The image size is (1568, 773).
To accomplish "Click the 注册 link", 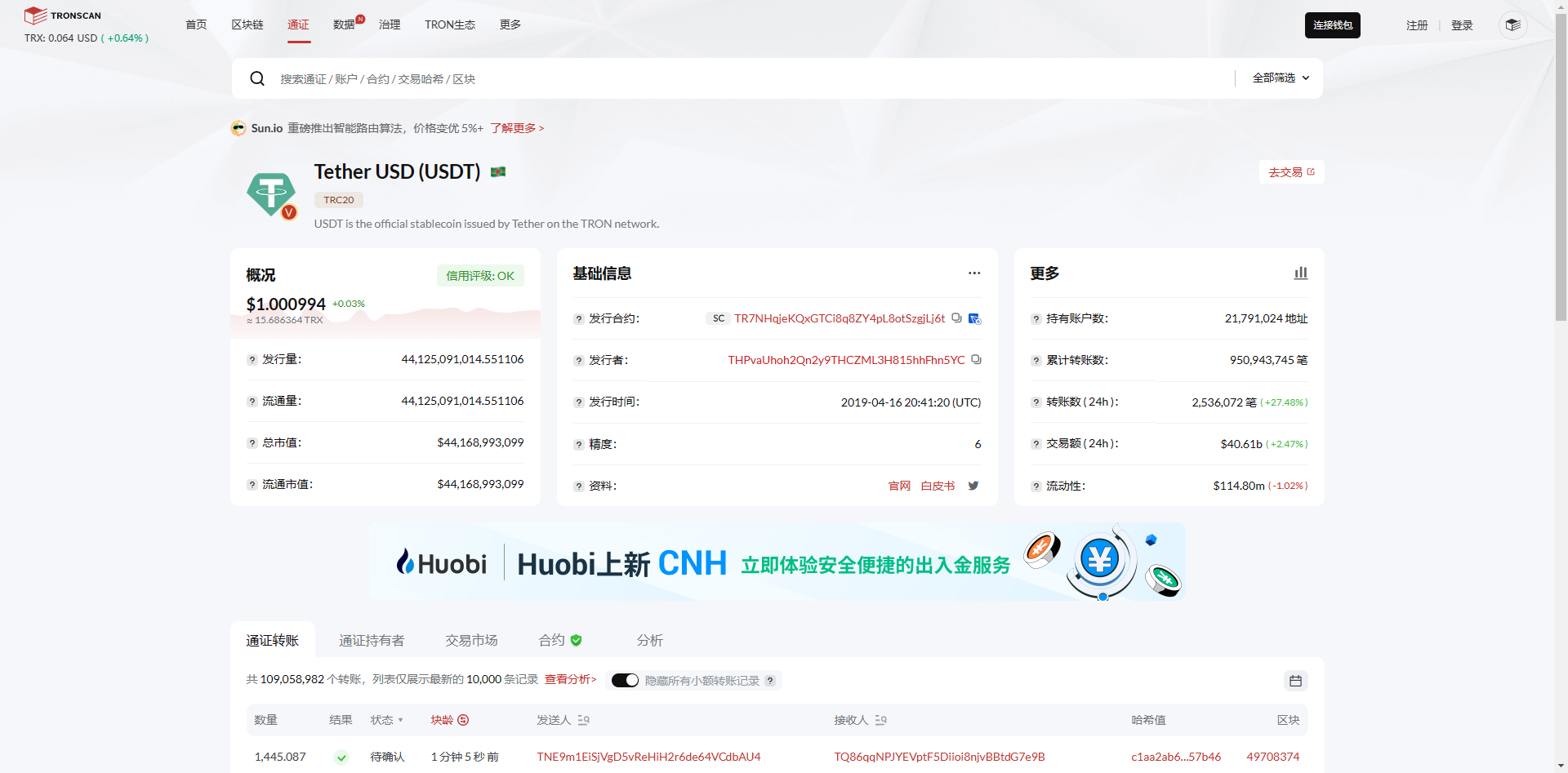I will [x=1417, y=25].
